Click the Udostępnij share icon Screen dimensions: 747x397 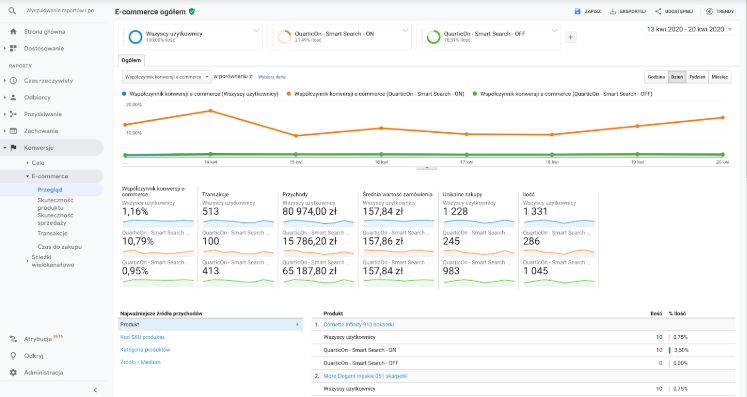(658, 11)
